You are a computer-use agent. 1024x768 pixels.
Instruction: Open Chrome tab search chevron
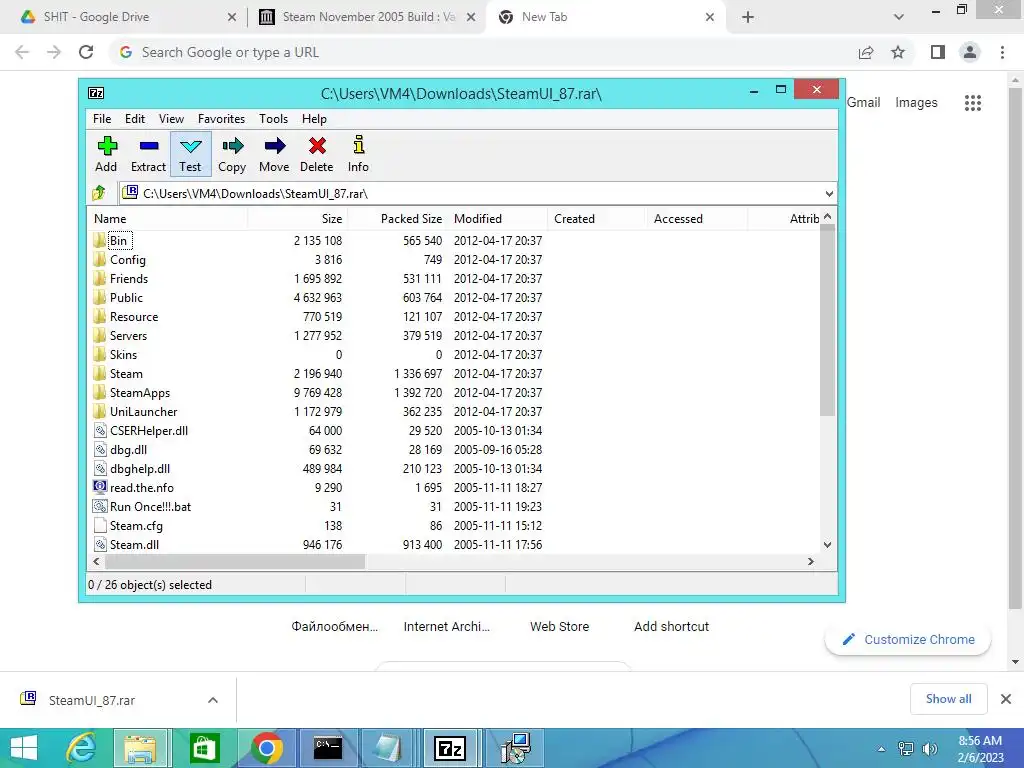[x=899, y=17]
